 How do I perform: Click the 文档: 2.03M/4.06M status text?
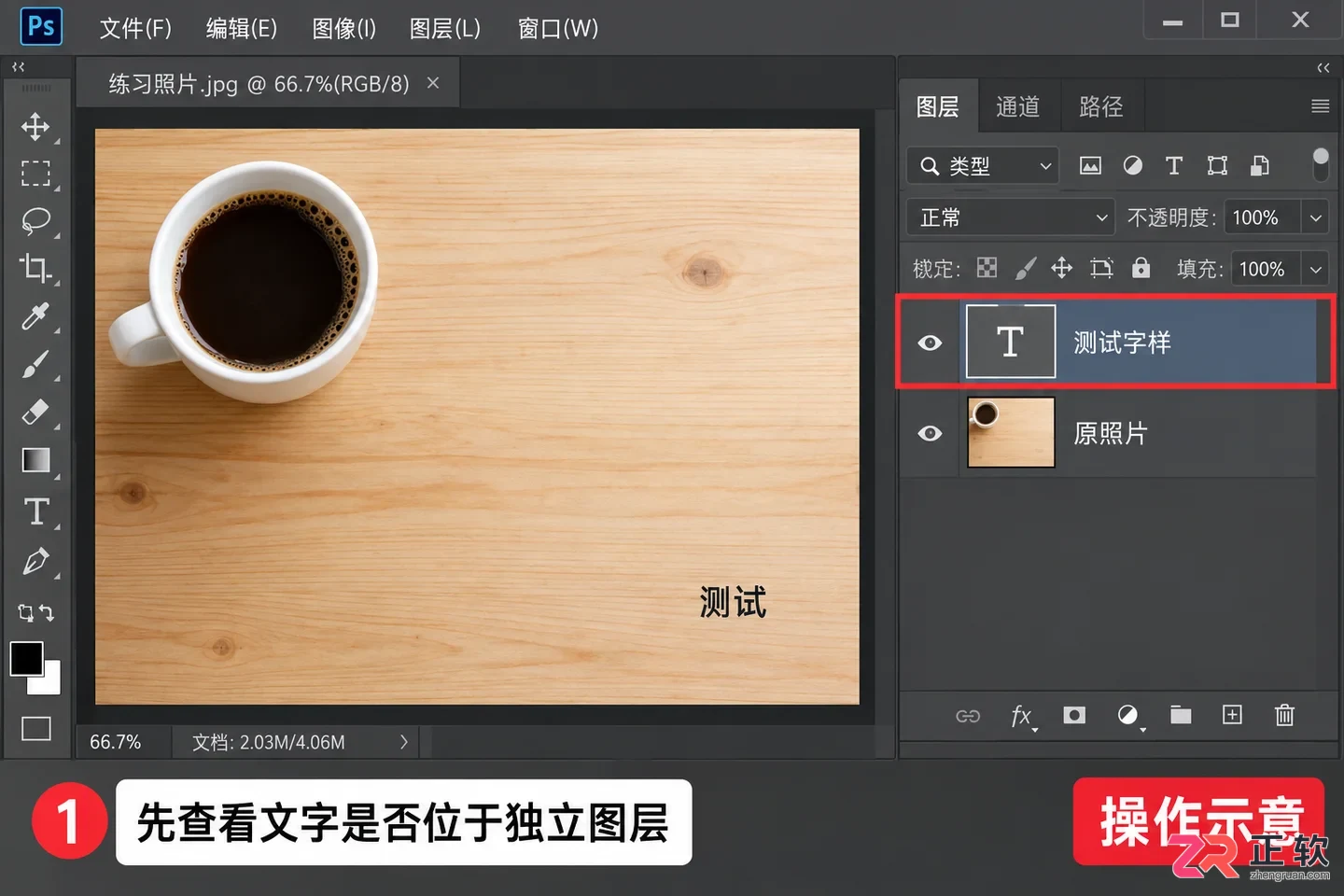[x=269, y=742]
